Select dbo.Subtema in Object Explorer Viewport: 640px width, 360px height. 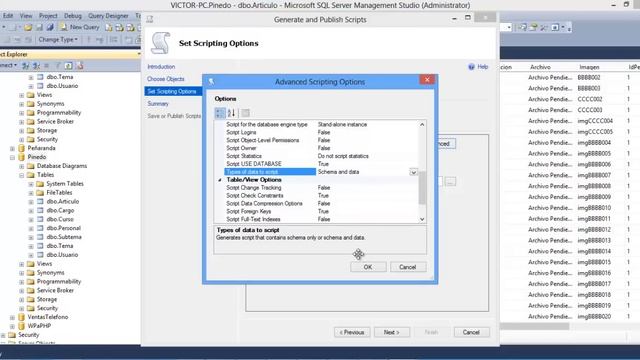pos(64,237)
